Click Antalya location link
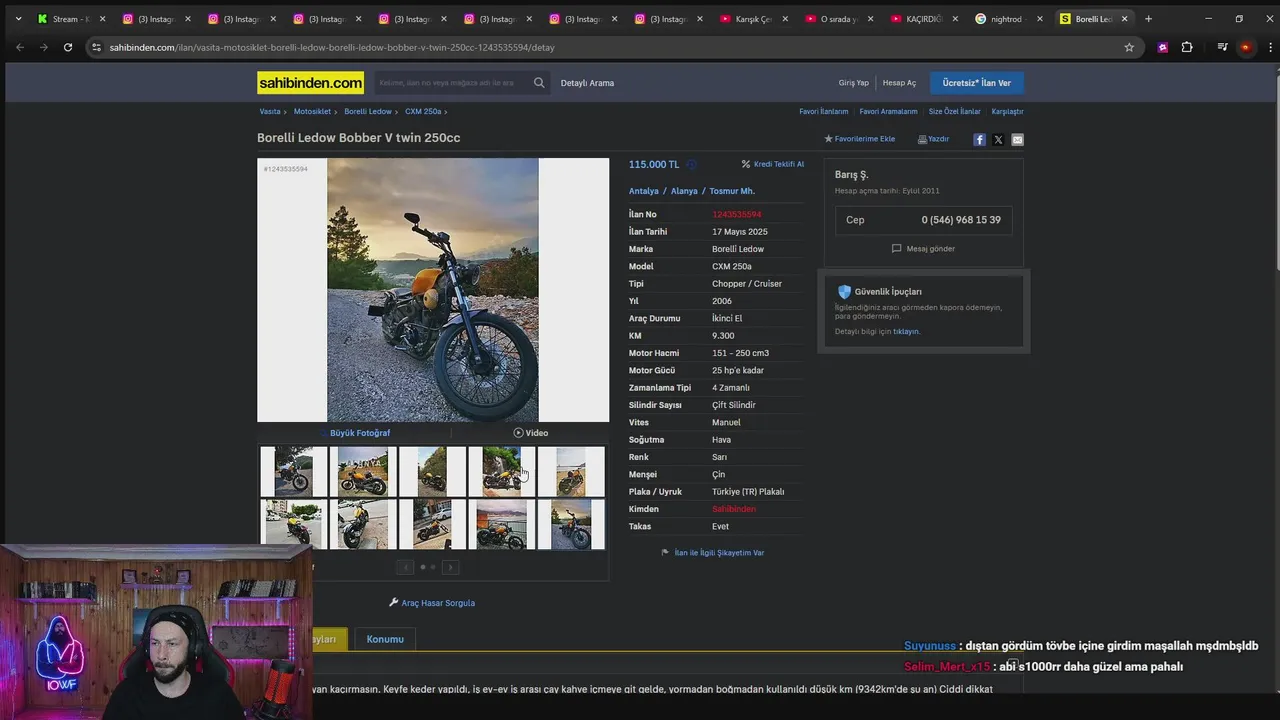This screenshot has height=720, width=1280. coord(644,191)
